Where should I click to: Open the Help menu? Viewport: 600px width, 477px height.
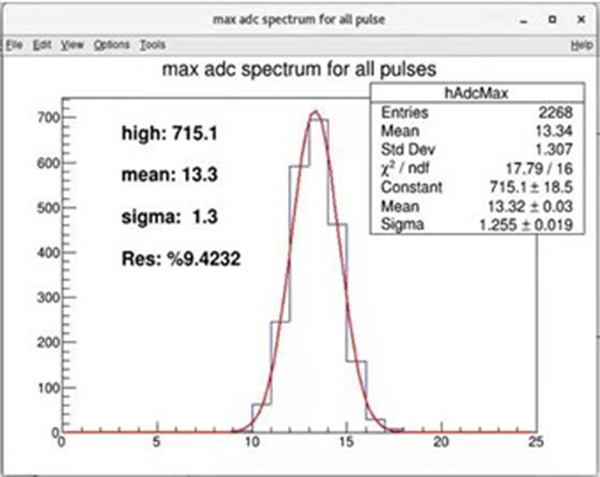point(581,45)
